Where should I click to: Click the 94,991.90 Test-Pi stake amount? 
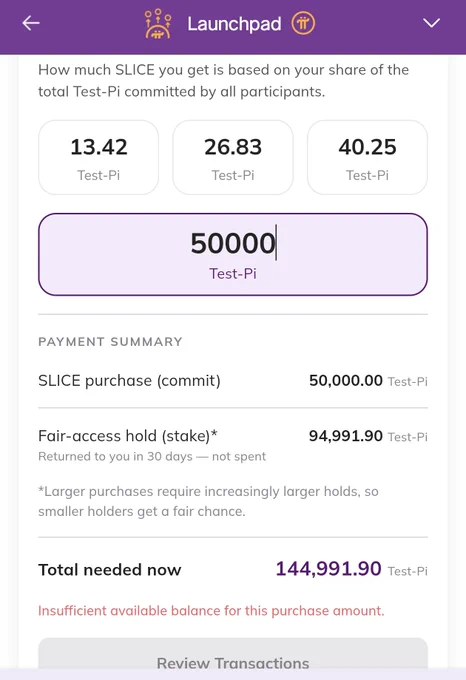coord(368,436)
